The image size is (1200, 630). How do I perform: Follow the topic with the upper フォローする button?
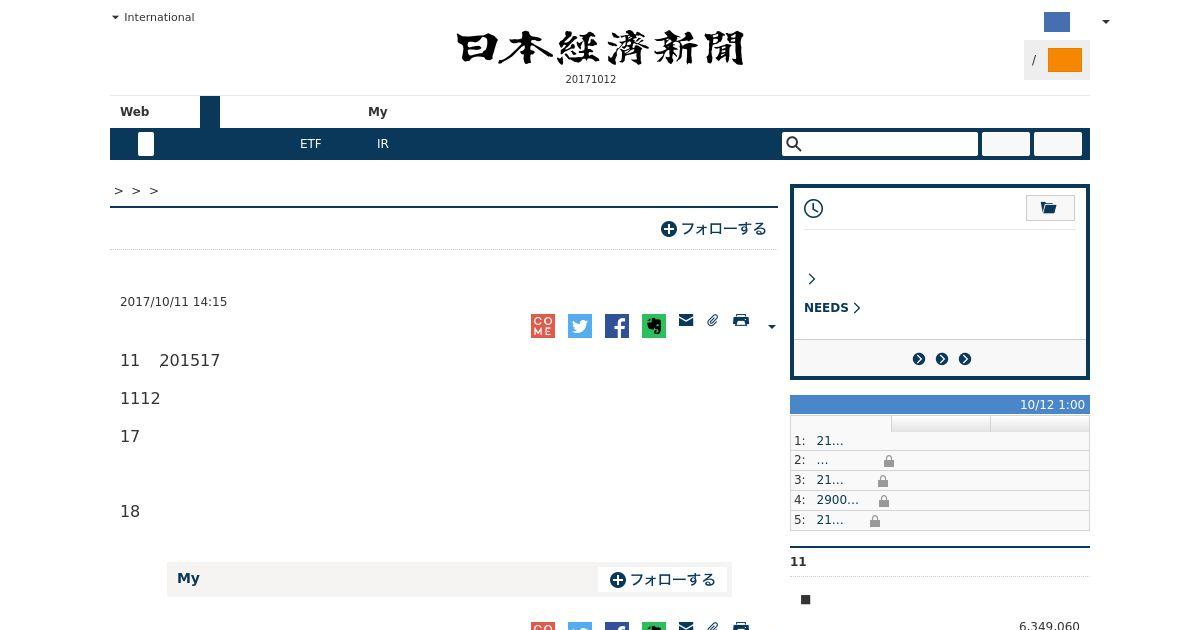click(714, 229)
